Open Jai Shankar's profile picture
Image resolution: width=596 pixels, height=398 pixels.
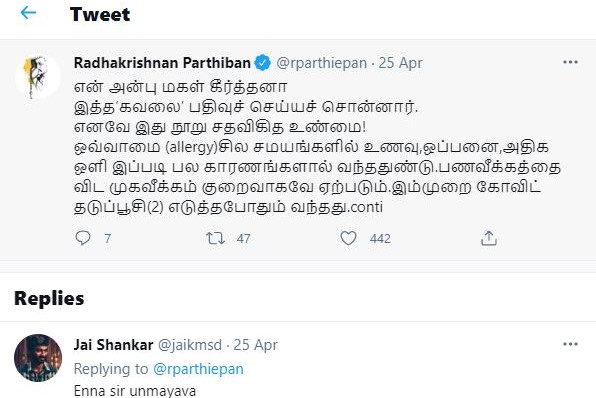38,358
